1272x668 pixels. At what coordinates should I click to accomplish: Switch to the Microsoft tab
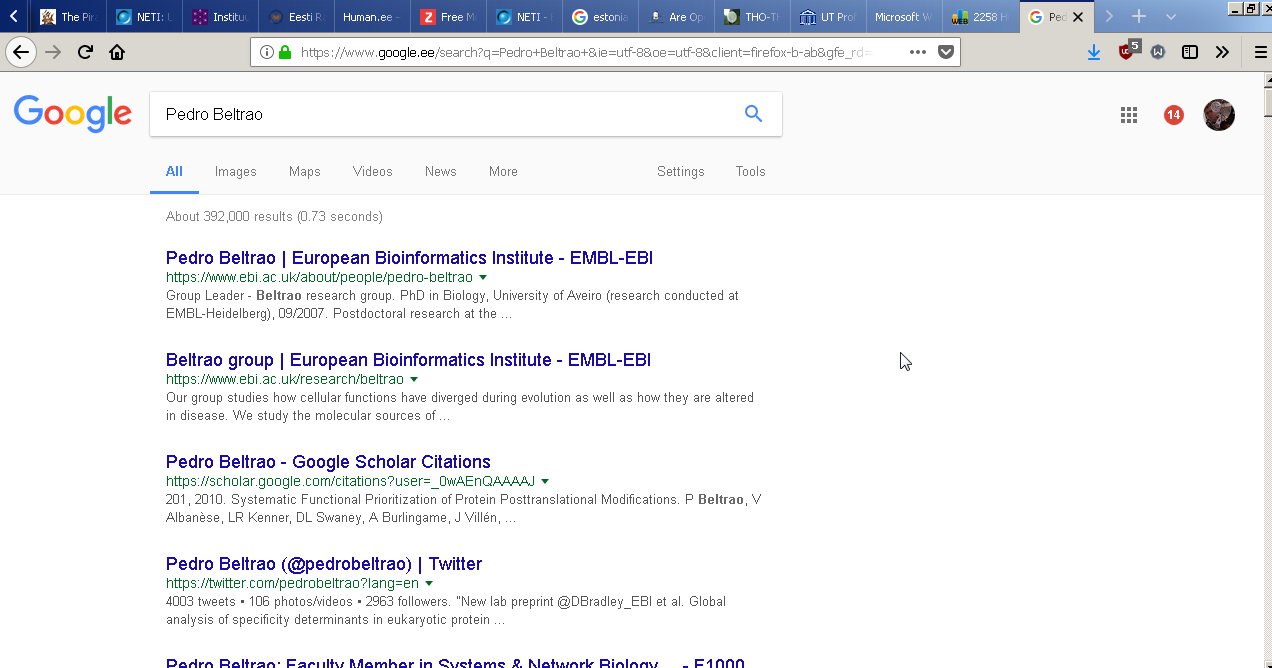pyautogui.click(x=904, y=17)
